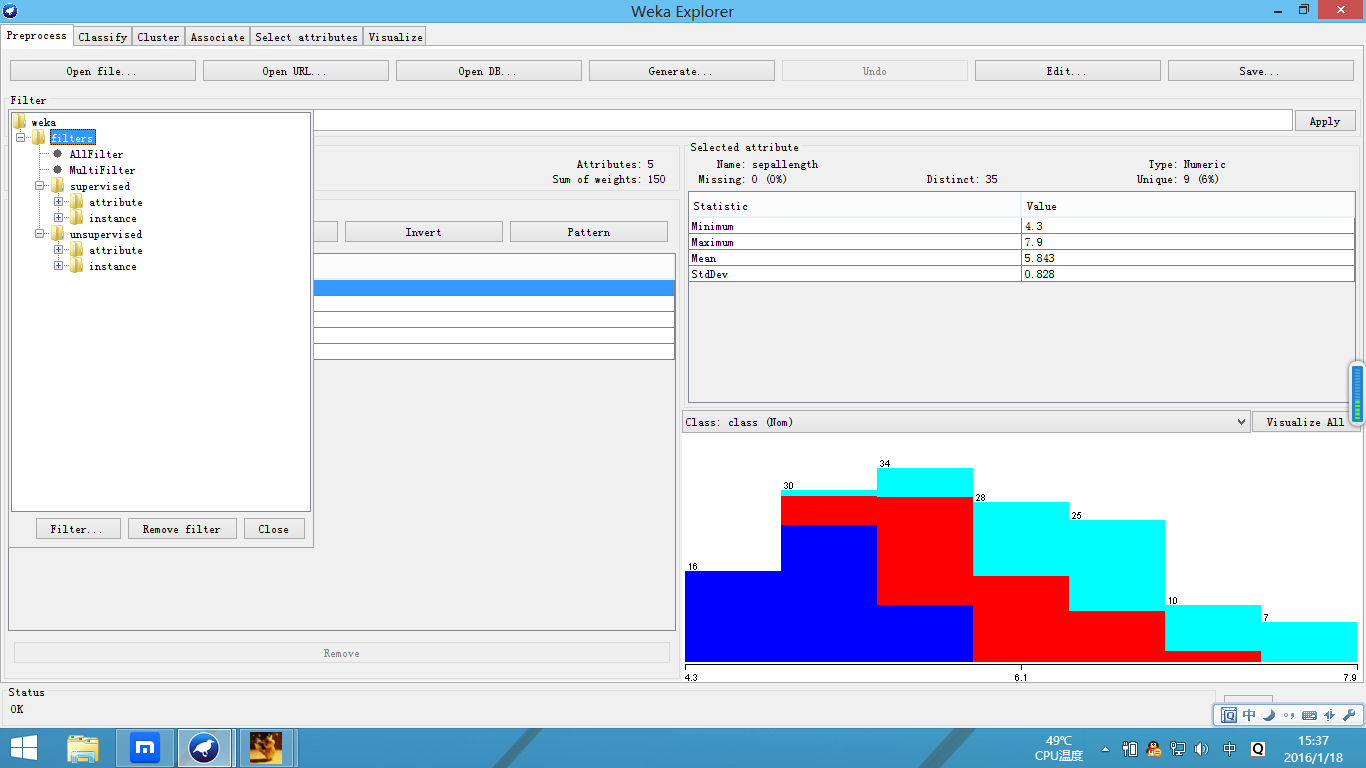This screenshot has height=768, width=1366.
Task: Click the Weka icon in the title bar
Action: [x=10, y=11]
